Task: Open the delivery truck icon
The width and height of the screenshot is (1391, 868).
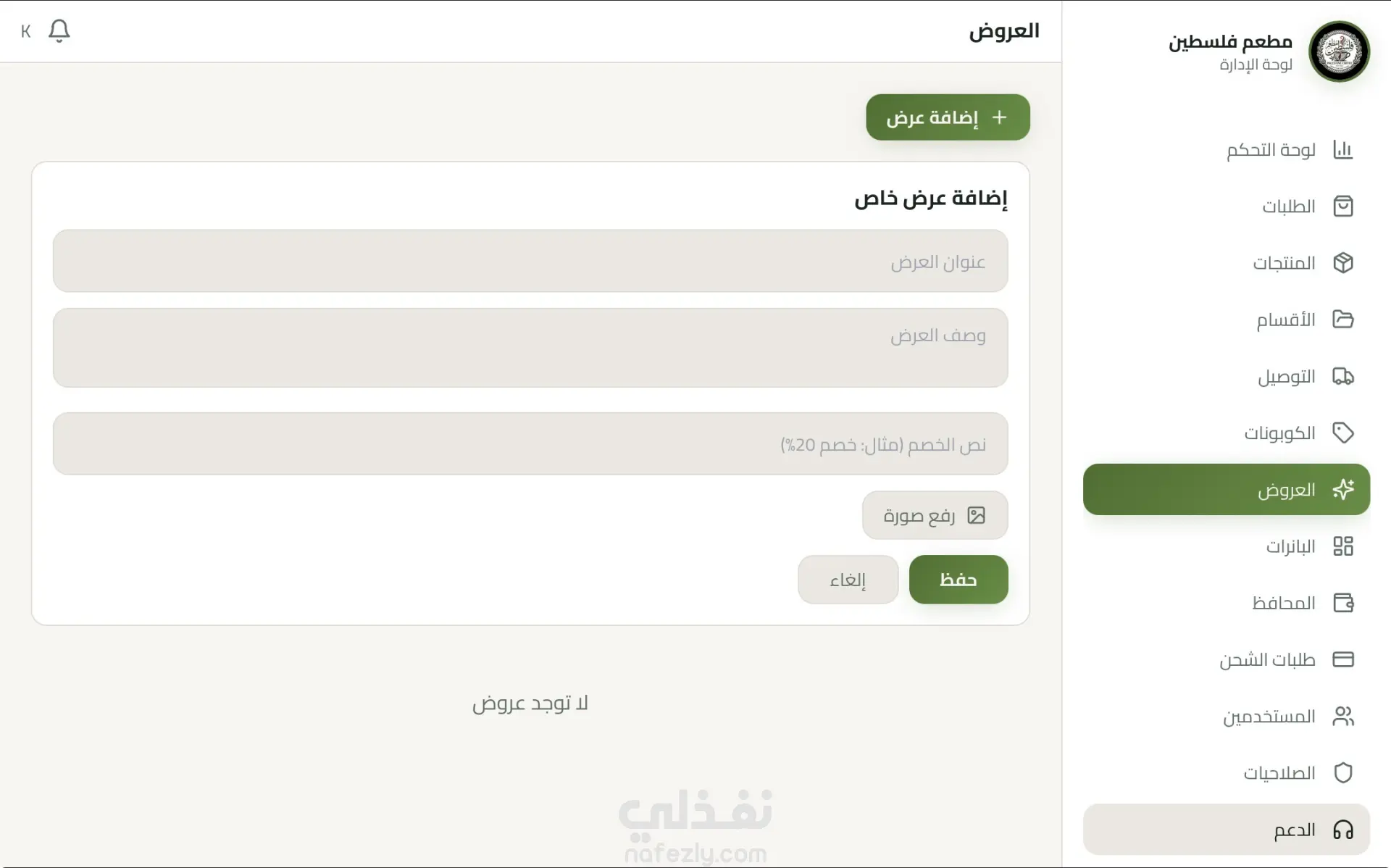Action: [1342, 377]
